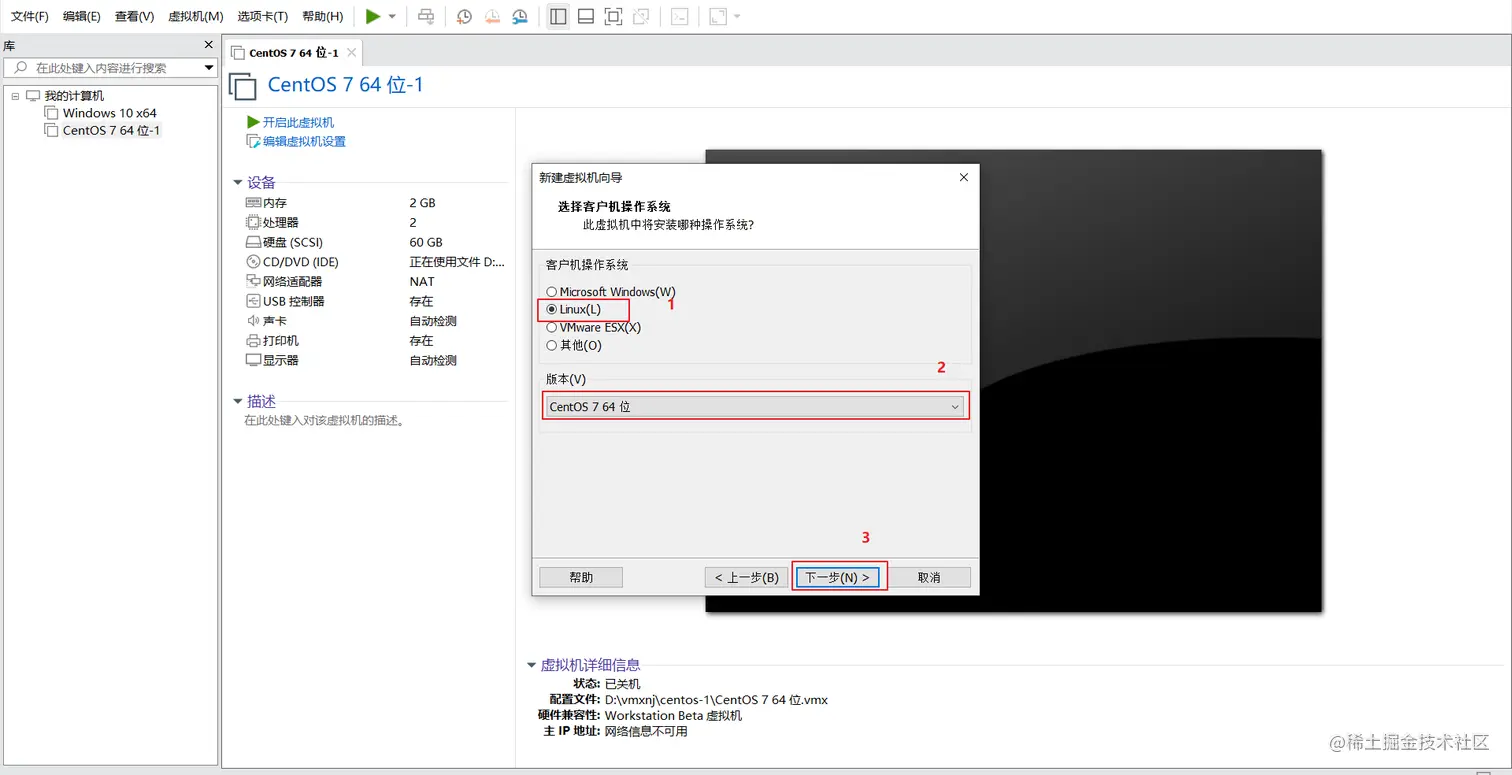Click the 网络适配器 device icon
1512x775 pixels.
pos(253,281)
